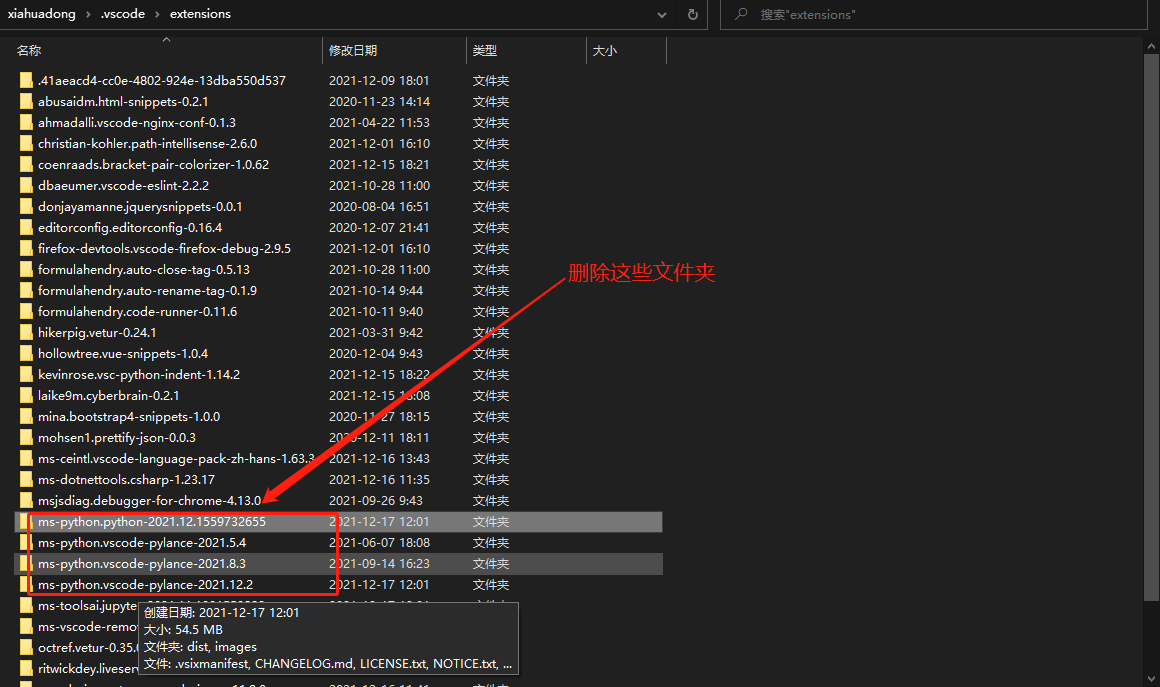1160x687 pixels.
Task: Click folder icon next to formulahendry.code-runner-0.11.6
Action: [25, 311]
